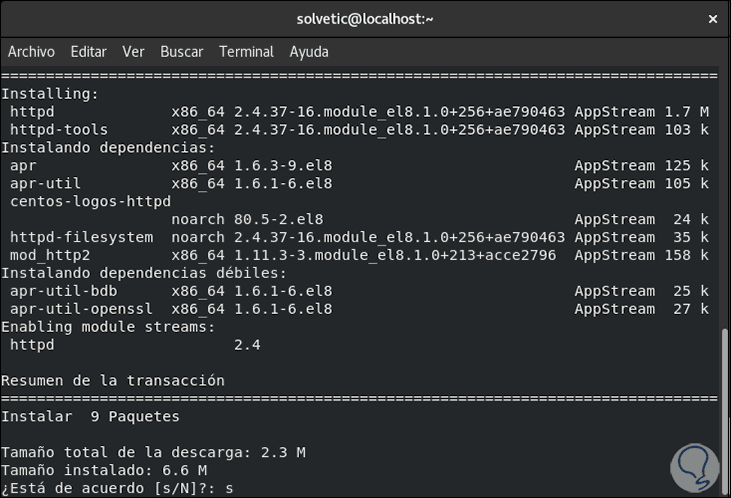Screen dimensions: 731x498
Task: Click the 'Instalar 9 Paquetes' line
Action: pyautogui.click(x=90, y=416)
